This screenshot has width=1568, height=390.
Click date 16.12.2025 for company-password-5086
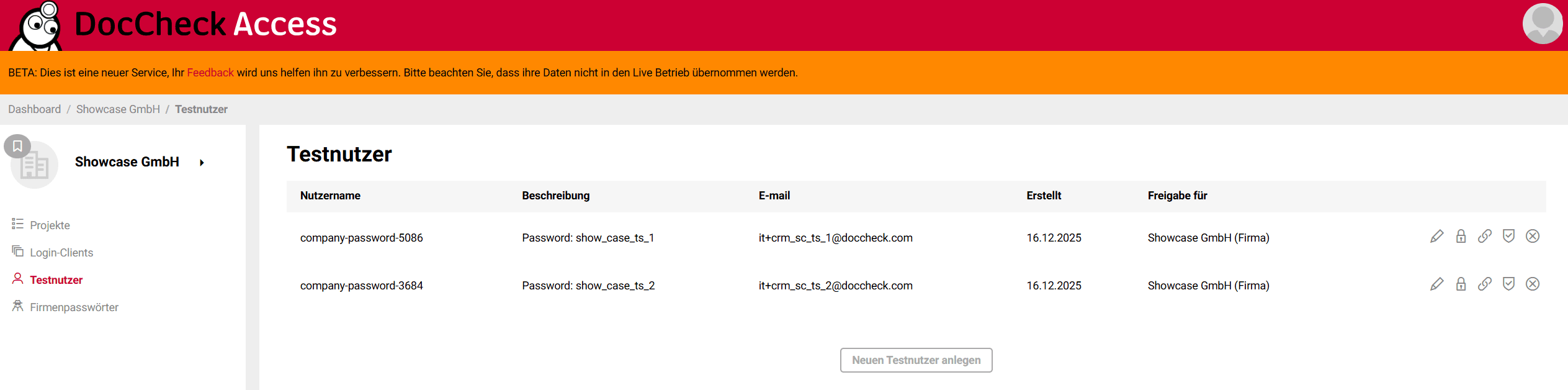click(1054, 238)
